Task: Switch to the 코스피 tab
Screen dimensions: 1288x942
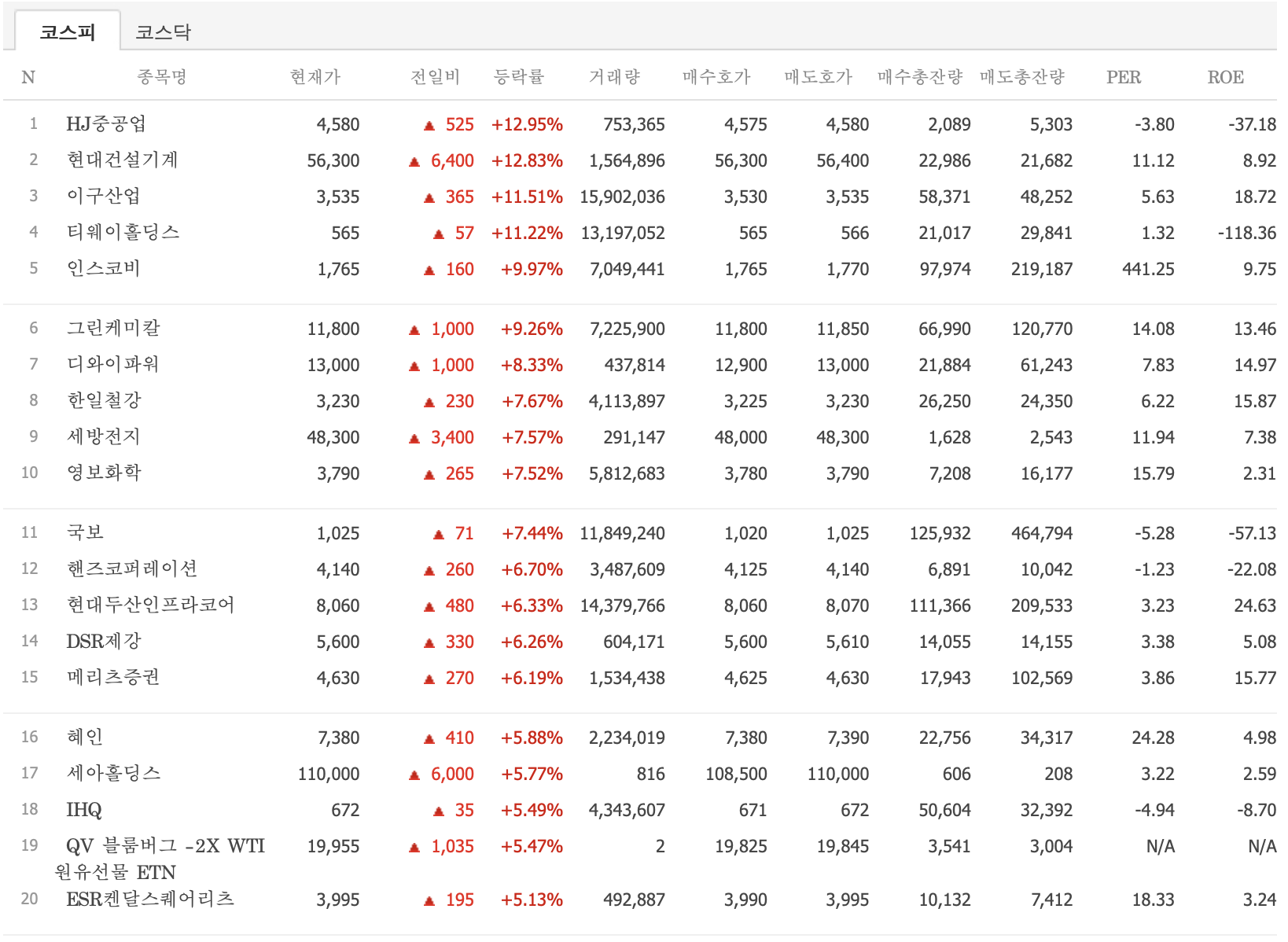Action: [x=68, y=31]
